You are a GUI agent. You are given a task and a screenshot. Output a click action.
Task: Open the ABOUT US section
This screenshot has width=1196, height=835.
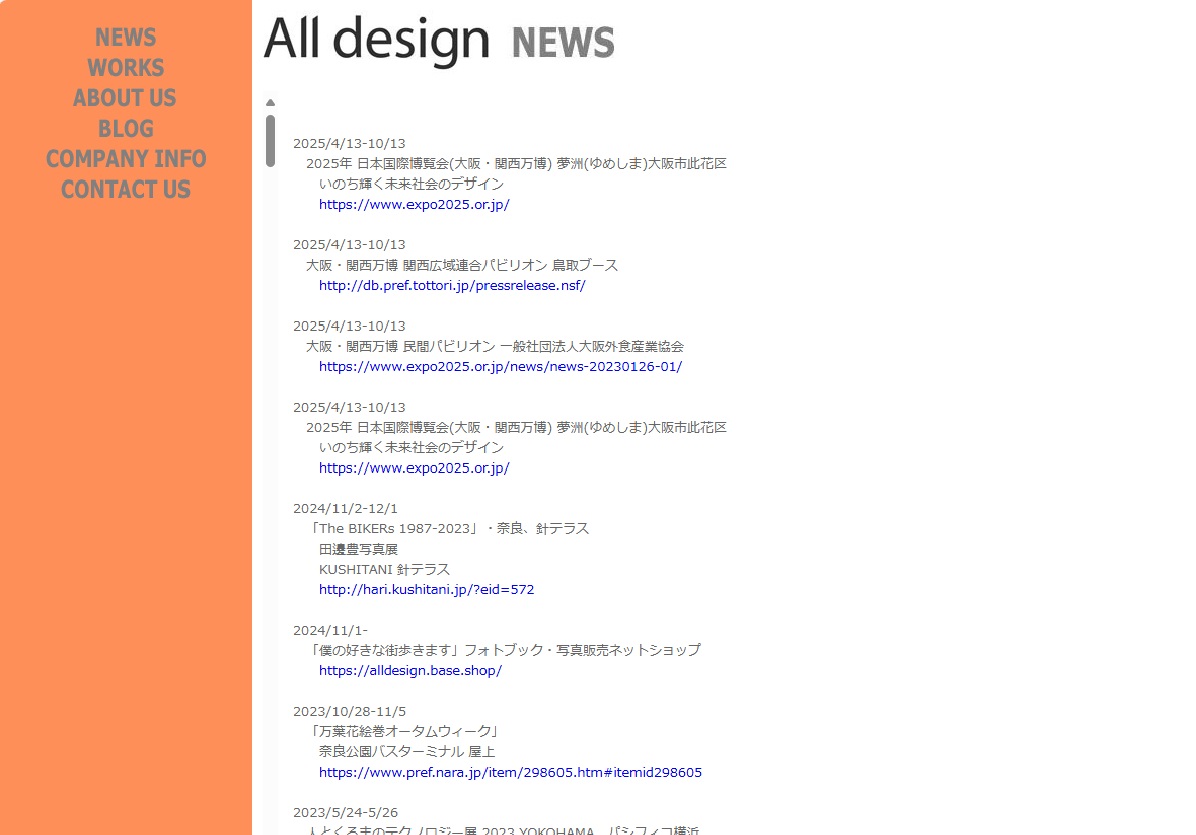pyautogui.click(x=125, y=98)
